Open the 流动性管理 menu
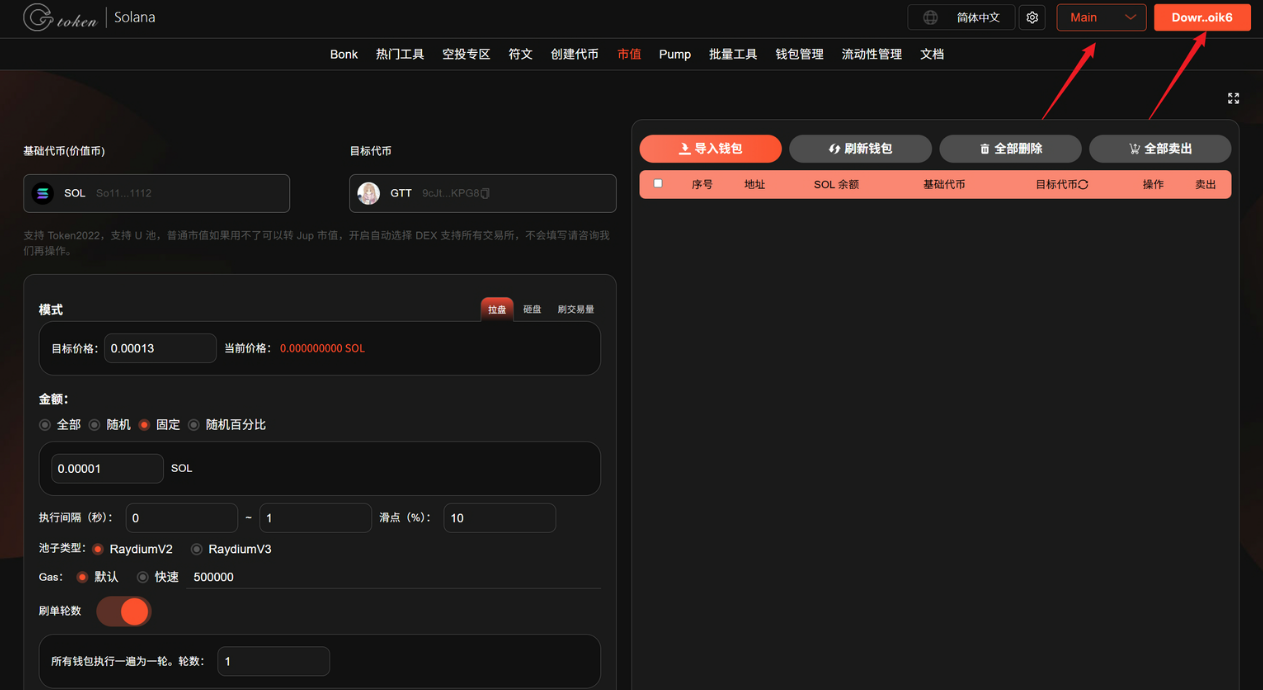1263x690 pixels. point(872,54)
